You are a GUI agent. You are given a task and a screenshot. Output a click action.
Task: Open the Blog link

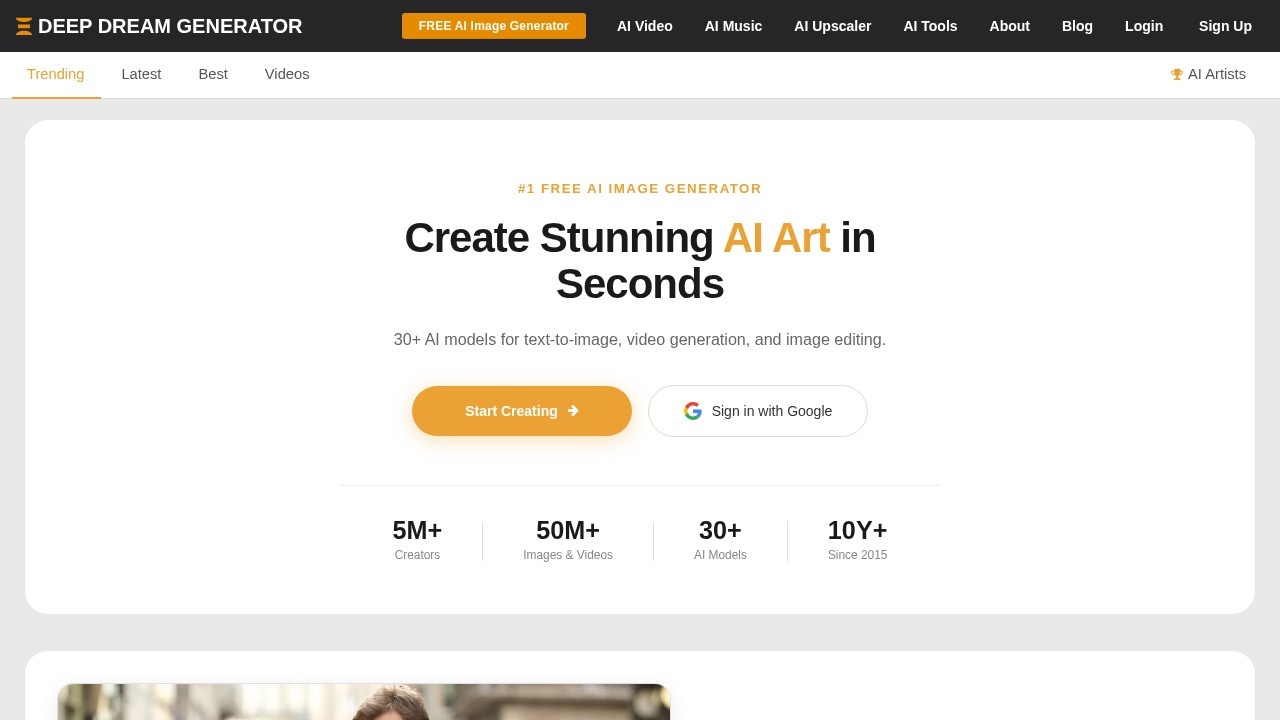coord(1077,26)
